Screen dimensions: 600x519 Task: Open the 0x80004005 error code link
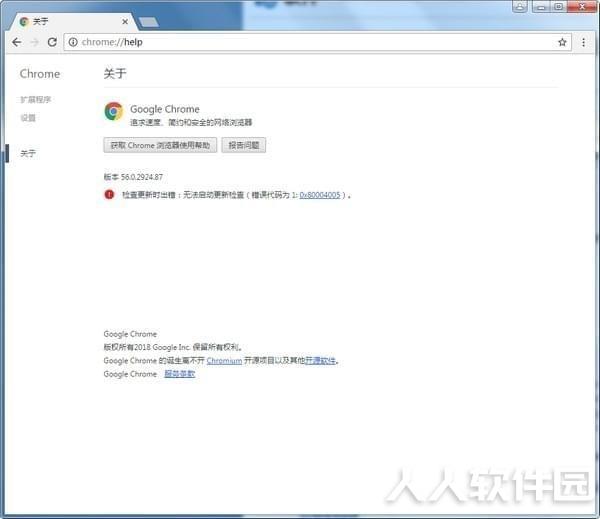(x=320, y=195)
